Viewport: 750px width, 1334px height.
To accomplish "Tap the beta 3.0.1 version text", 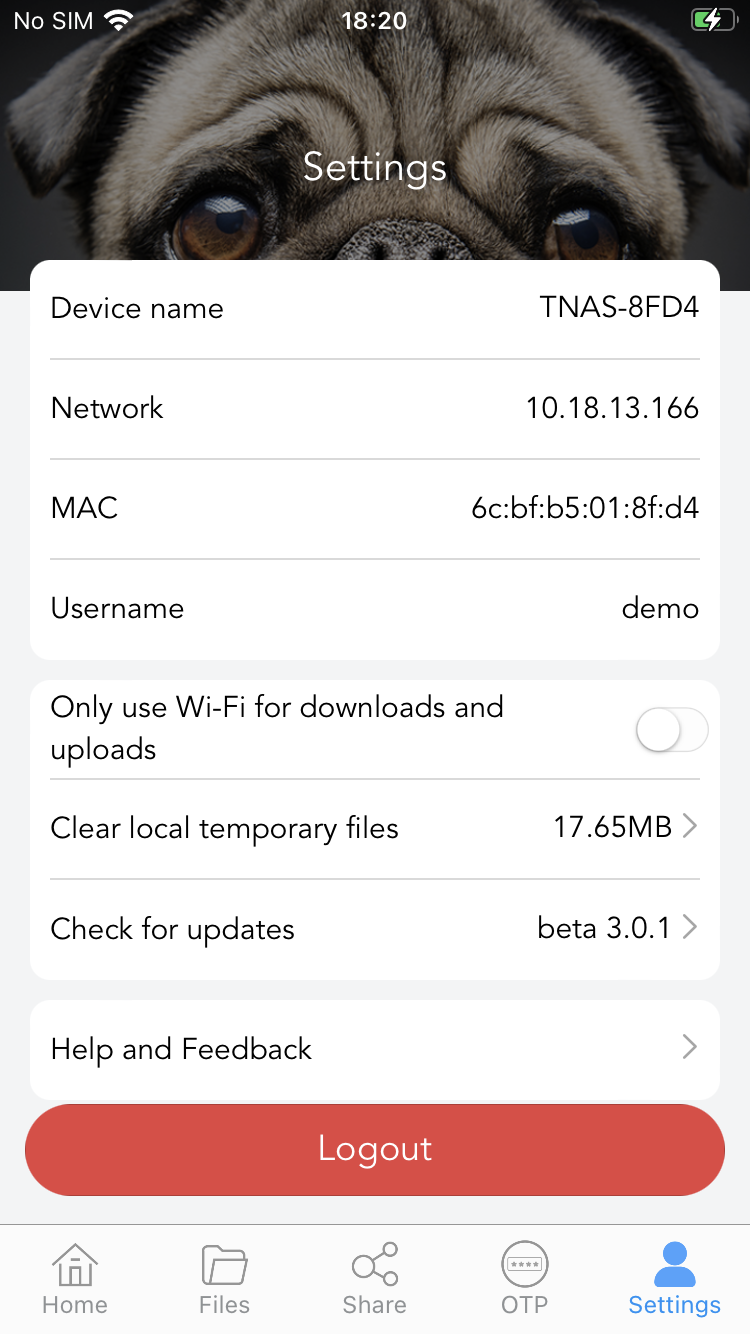I will click(603, 928).
